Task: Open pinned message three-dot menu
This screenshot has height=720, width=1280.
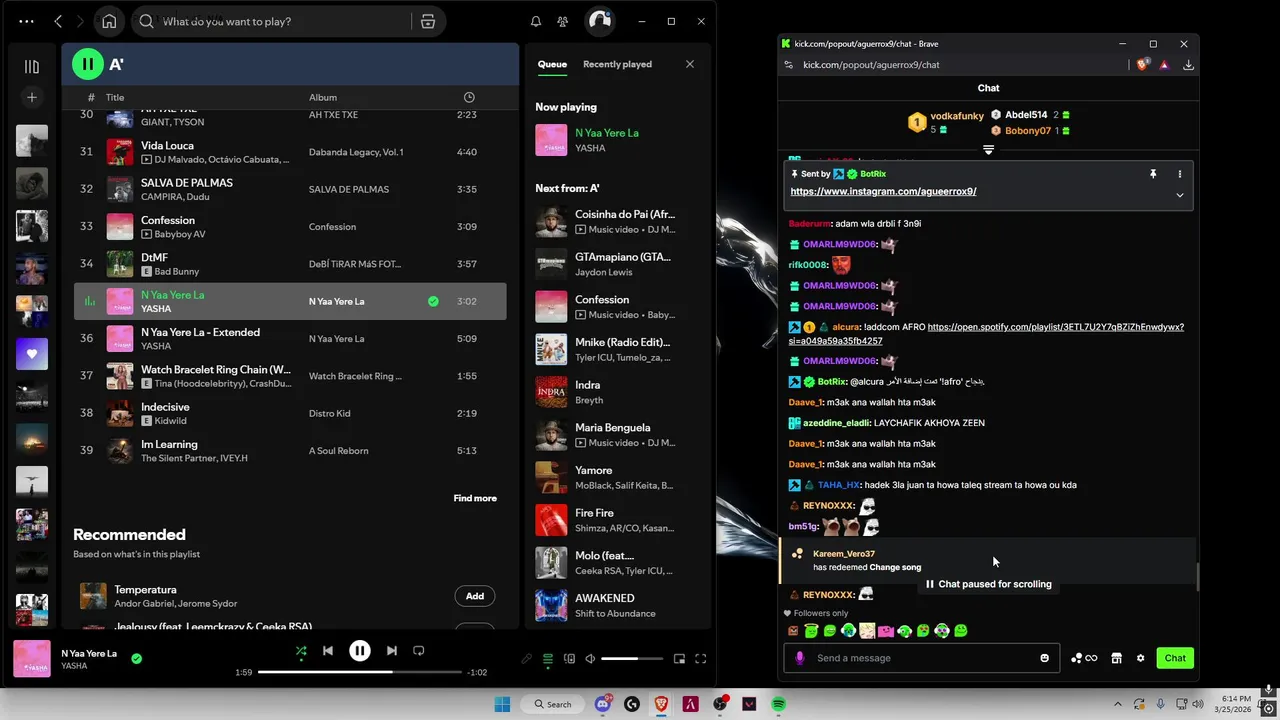Action: [x=1180, y=174]
